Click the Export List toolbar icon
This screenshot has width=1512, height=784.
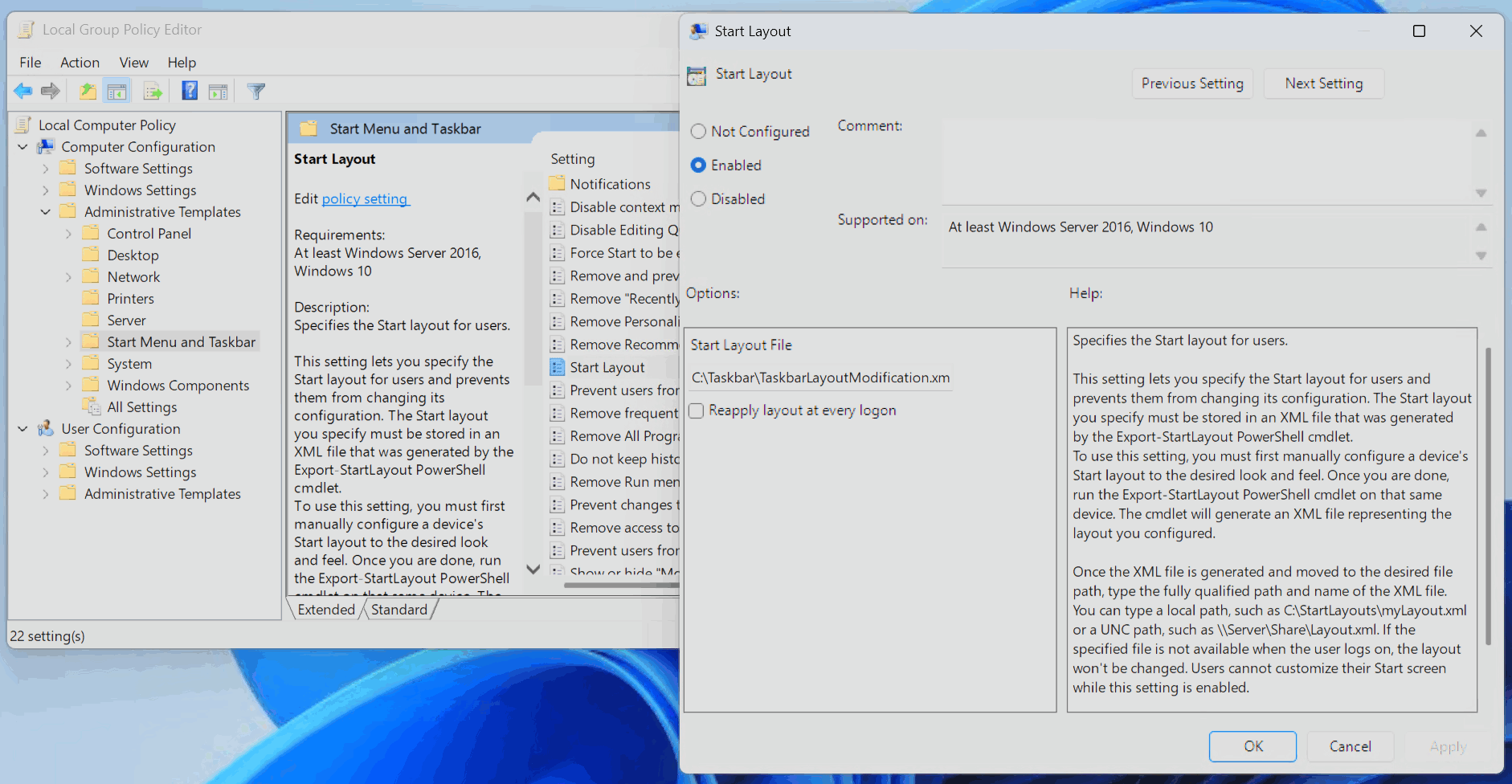pyautogui.click(x=153, y=92)
